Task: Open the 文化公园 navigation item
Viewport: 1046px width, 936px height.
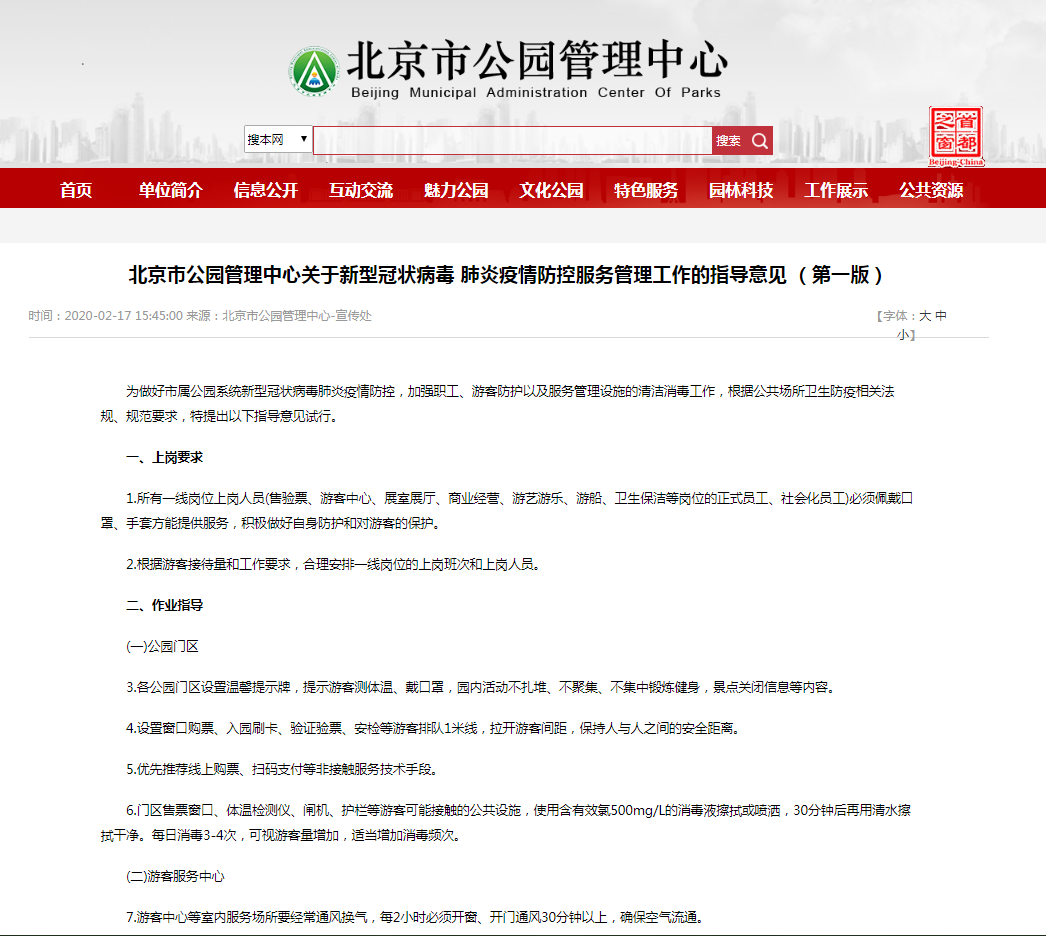Action: 551,190
